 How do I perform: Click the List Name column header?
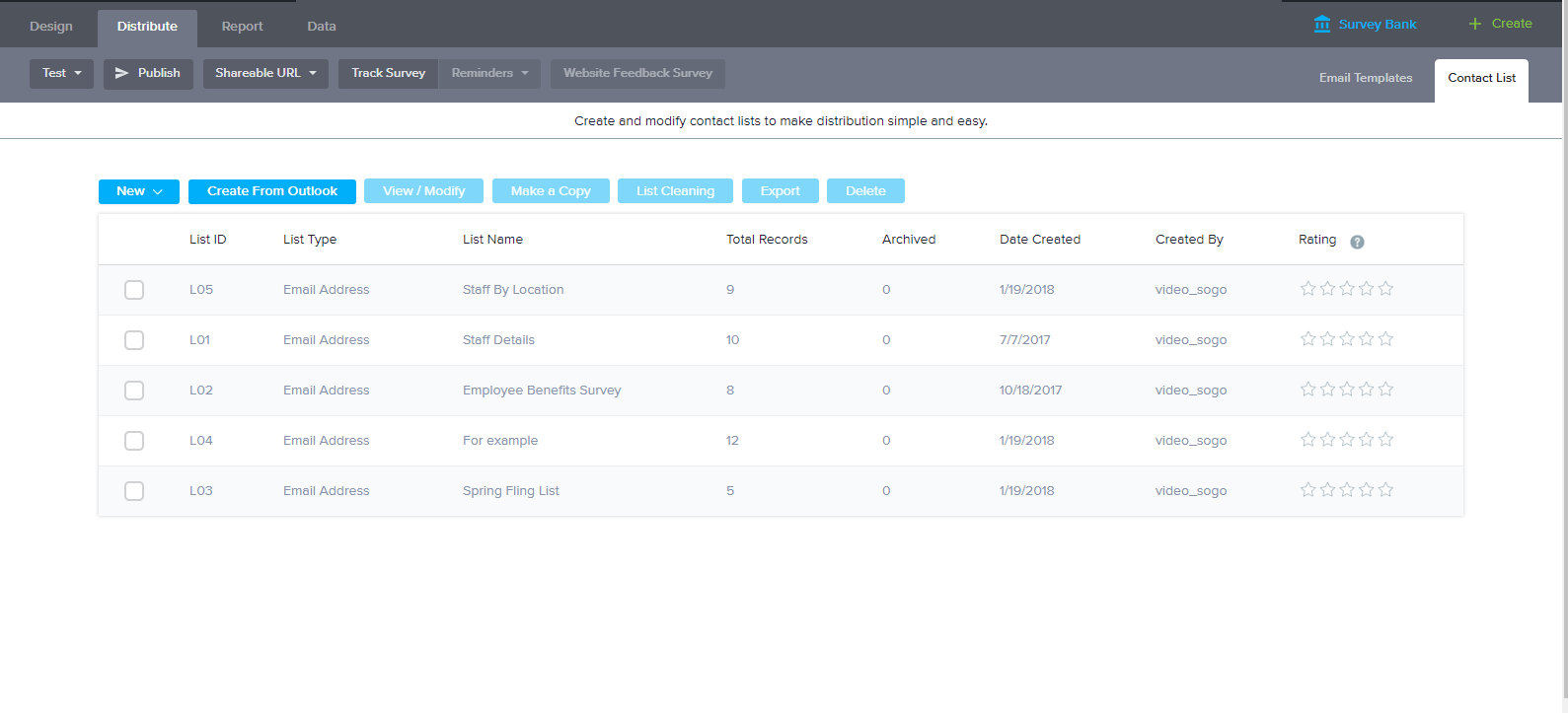pos(492,240)
